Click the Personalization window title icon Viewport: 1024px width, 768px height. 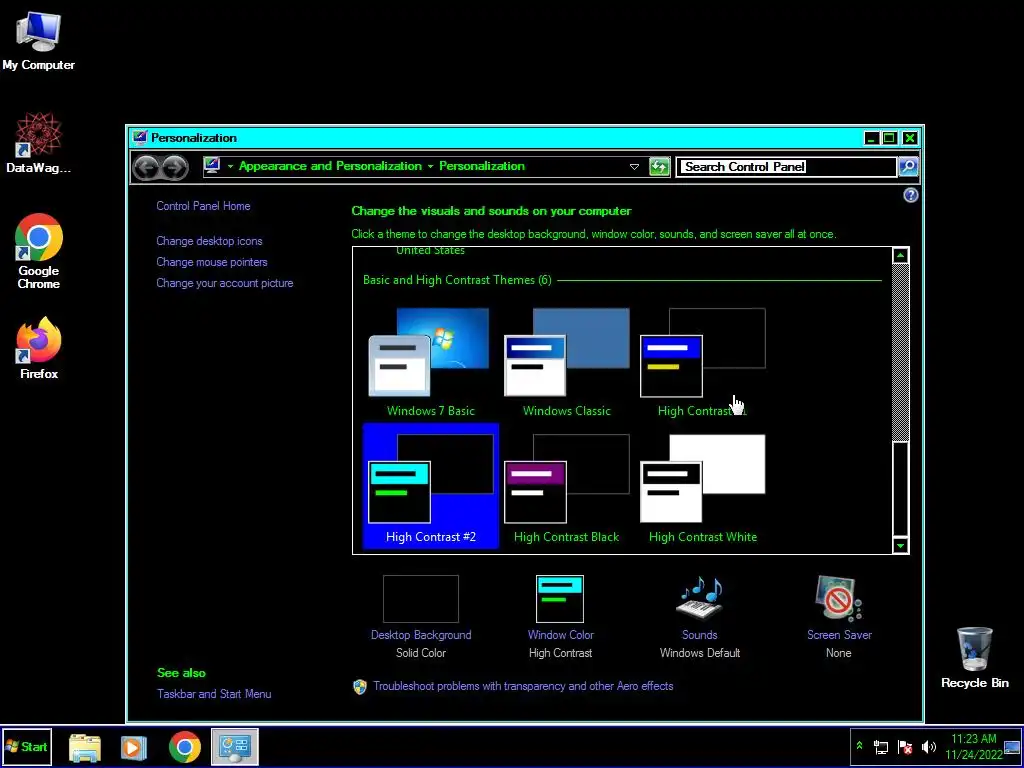coord(140,137)
